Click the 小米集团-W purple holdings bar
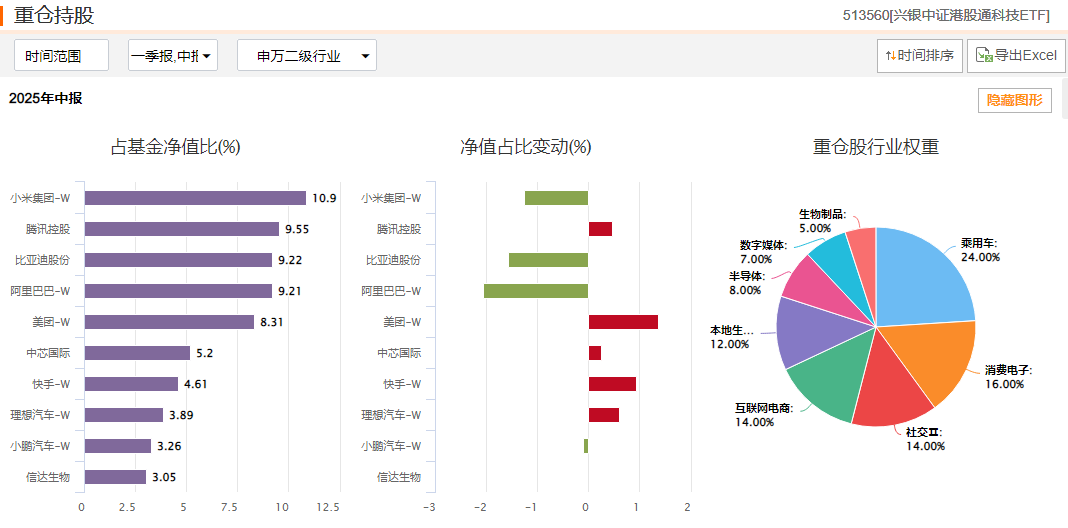The height and width of the screenshot is (528, 1068). point(195,198)
